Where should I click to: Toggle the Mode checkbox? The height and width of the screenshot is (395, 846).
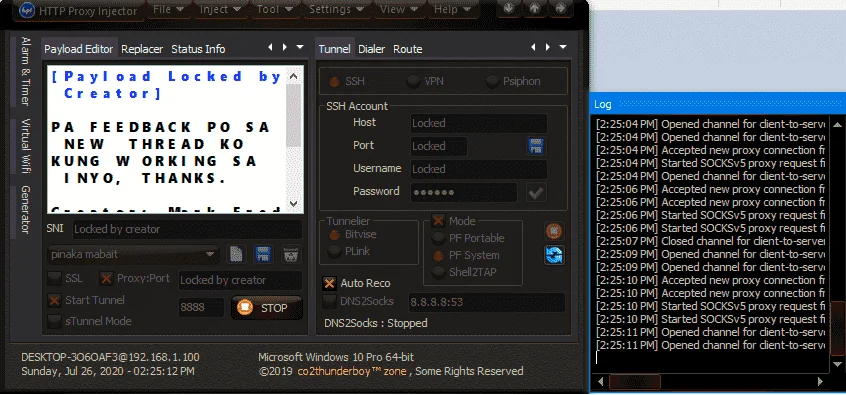pos(439,221)
